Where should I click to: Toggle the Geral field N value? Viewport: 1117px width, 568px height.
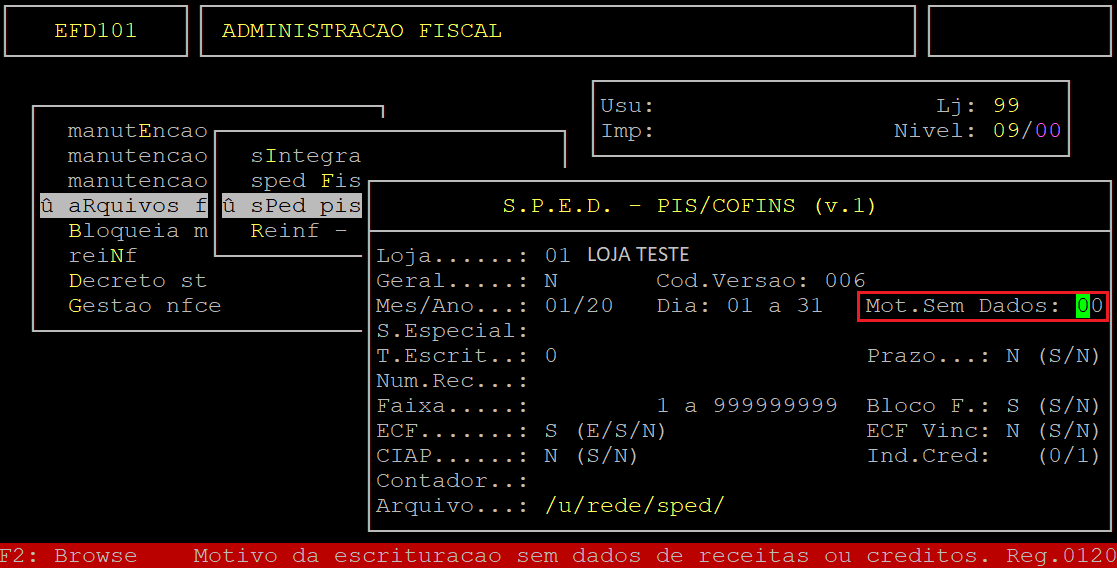551,281
